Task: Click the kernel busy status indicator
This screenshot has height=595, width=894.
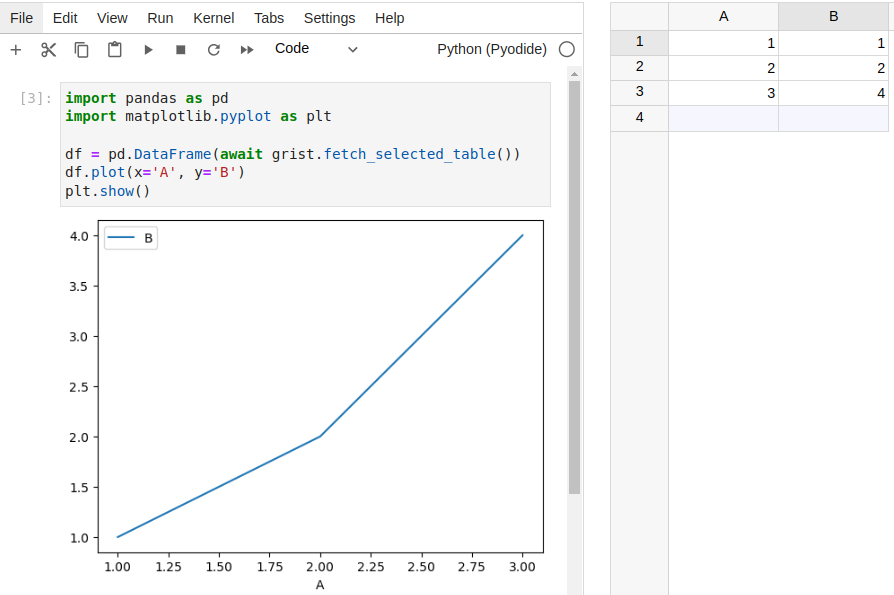Action: (566, 48)
